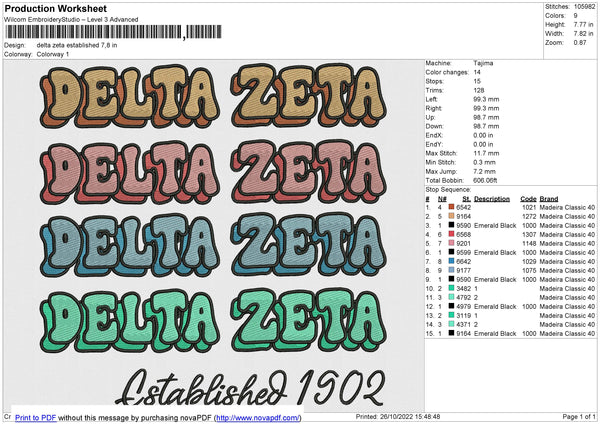Select the Wilcom EmbroideryStudio subtitle
The height and width of the screenshot is (424, 600).
71,19
